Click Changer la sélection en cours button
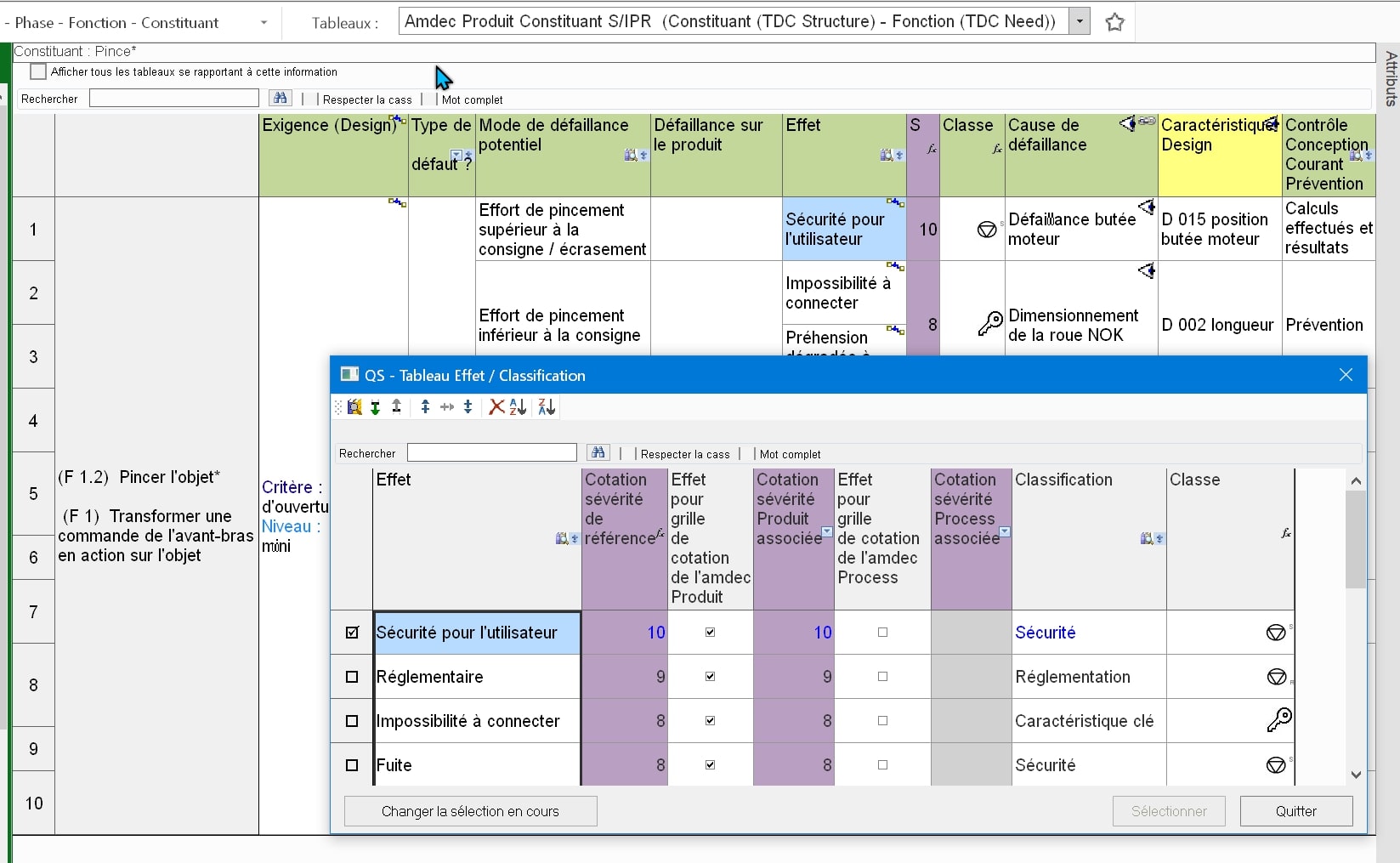This screenshot has width=1400, height=863. [x=470, y=811]
